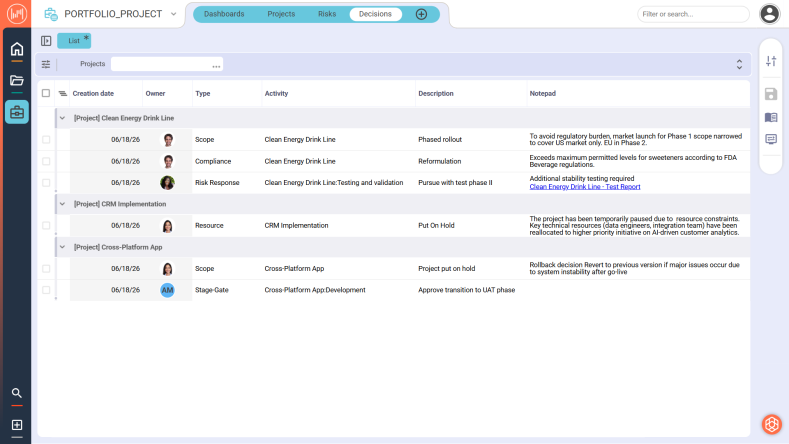Add a new tab with the plus circle
The image size is (789, 444).
(422, 14)
